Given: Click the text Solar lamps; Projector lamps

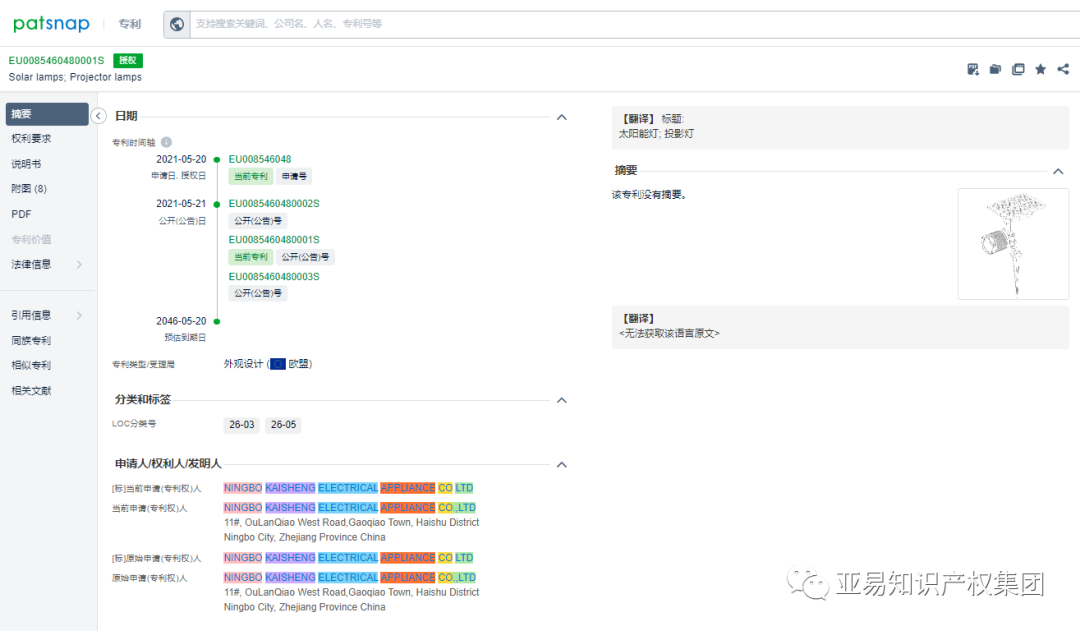Looking at the screenshot, I should tap(75, 77).
